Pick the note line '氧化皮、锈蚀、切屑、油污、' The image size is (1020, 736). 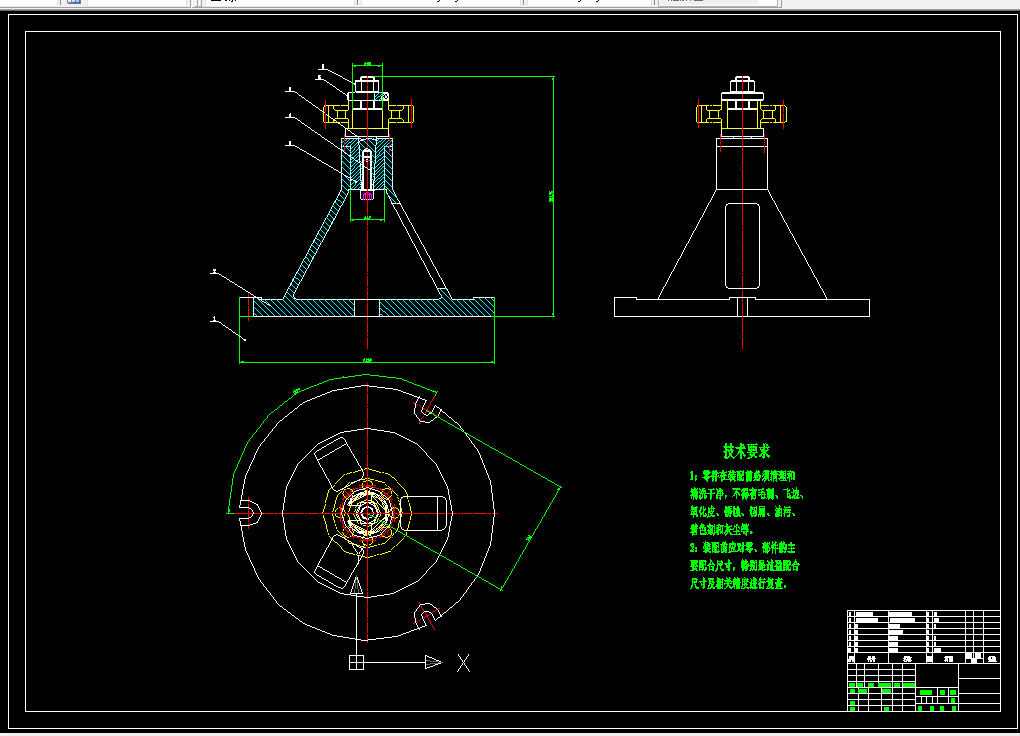(743, 512)
